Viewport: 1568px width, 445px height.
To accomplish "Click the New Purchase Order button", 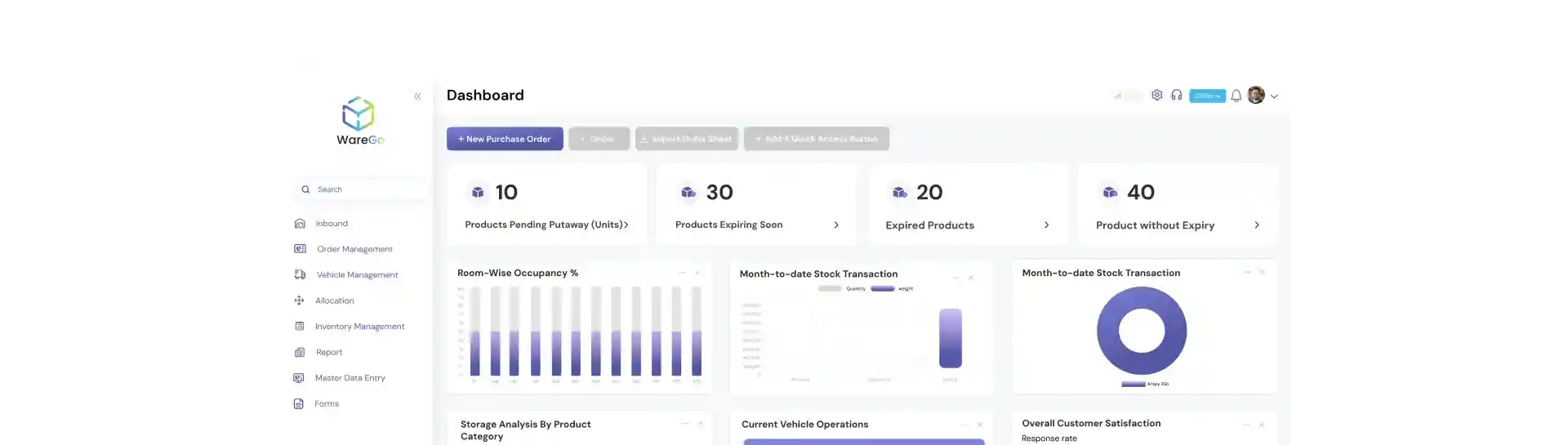I will (x=505, y=139).
